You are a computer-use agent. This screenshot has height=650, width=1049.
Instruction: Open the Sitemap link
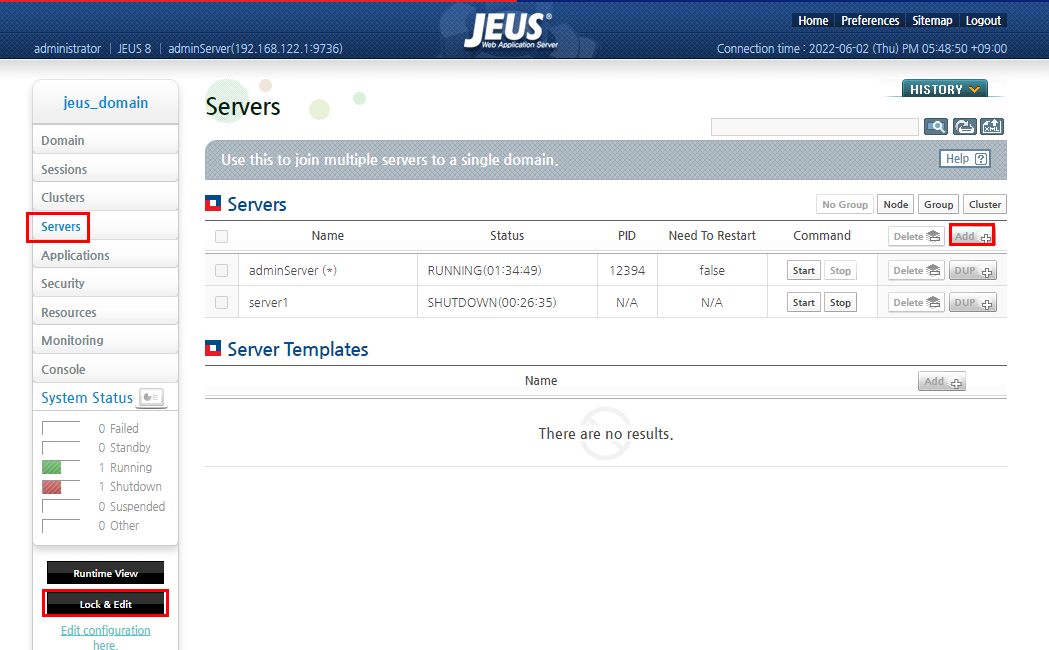click(932, 21)
